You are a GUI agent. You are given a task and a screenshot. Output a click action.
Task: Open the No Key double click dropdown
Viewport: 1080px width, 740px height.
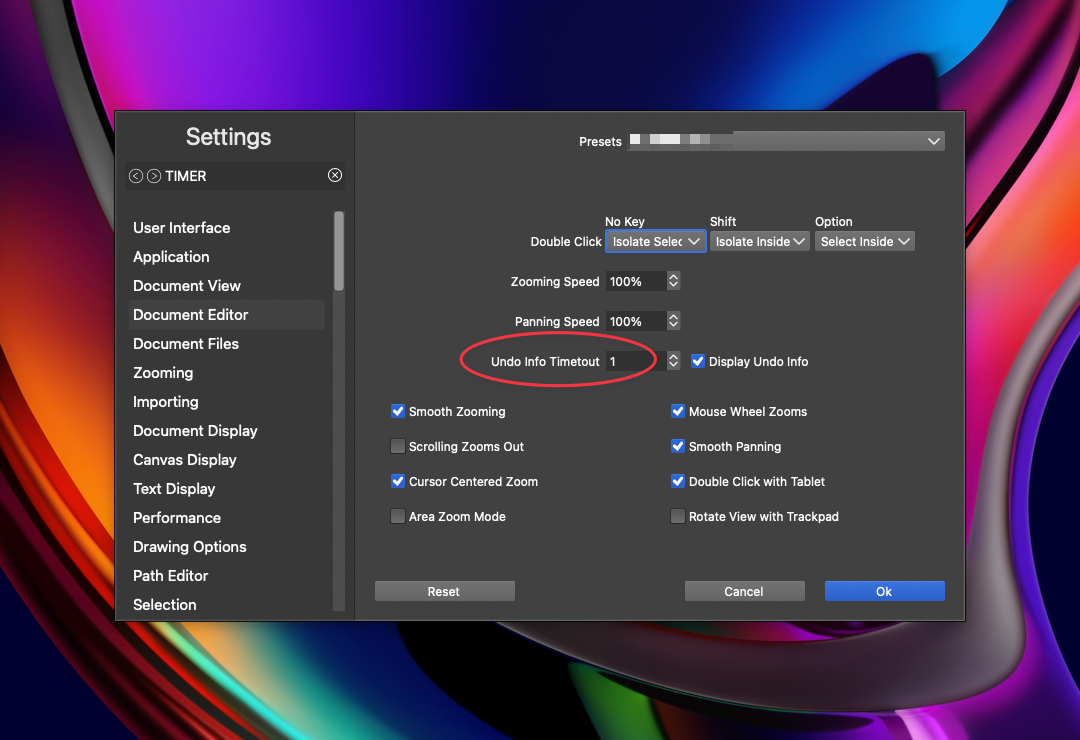tap(656, 241)
